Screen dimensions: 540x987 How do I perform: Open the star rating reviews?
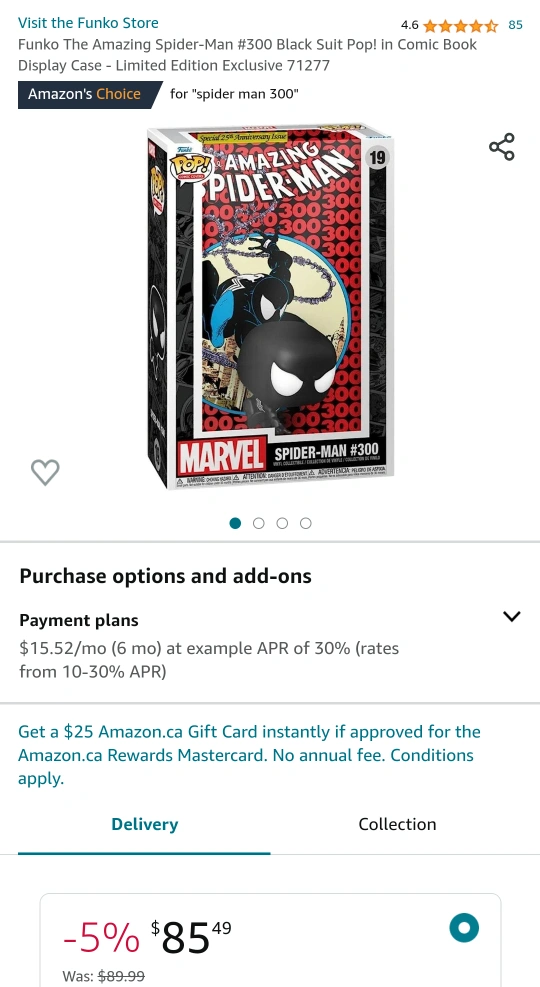pos(461,25)
